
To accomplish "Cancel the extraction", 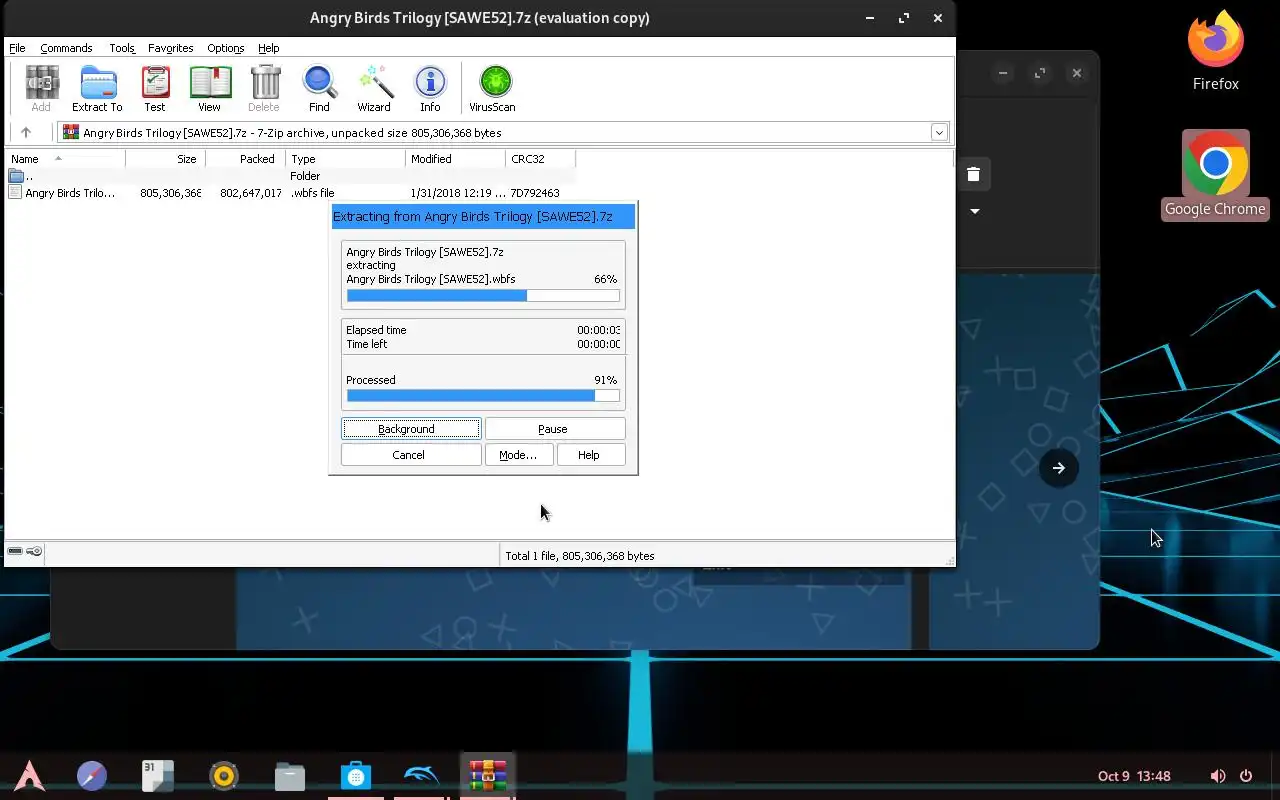I will 410,455.
